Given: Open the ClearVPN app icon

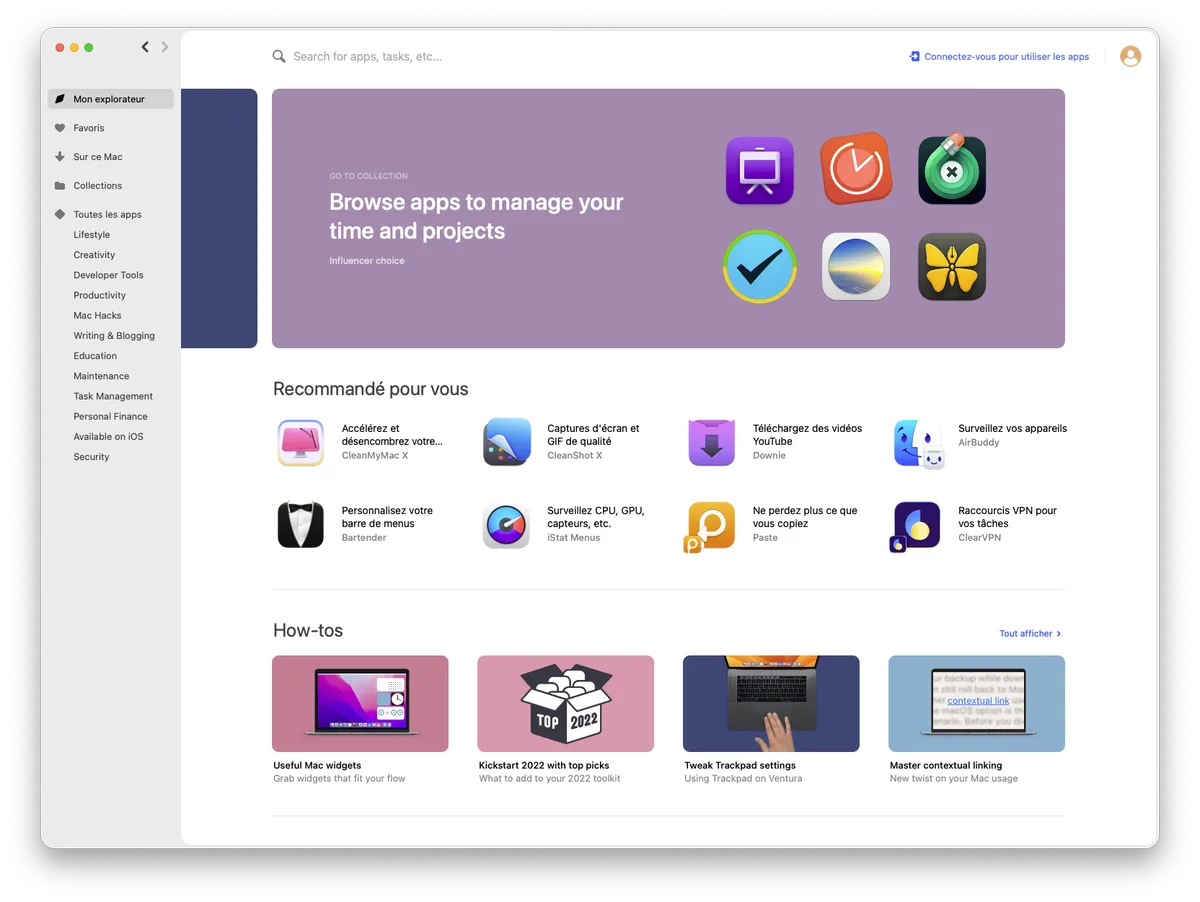Looking at the screenshot, I should (916, 527).
